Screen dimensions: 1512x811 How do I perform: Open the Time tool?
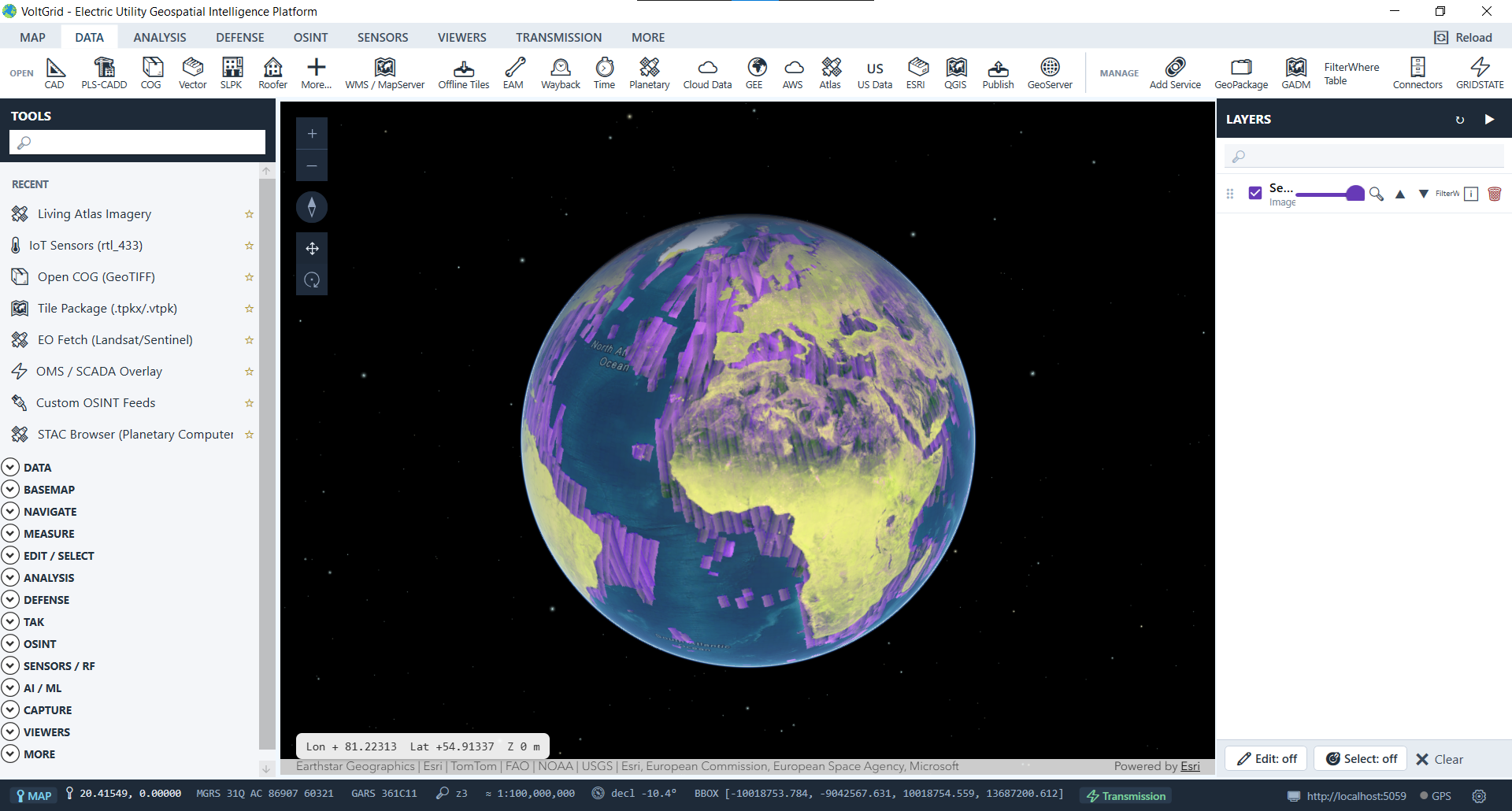[x=605, y=73]
